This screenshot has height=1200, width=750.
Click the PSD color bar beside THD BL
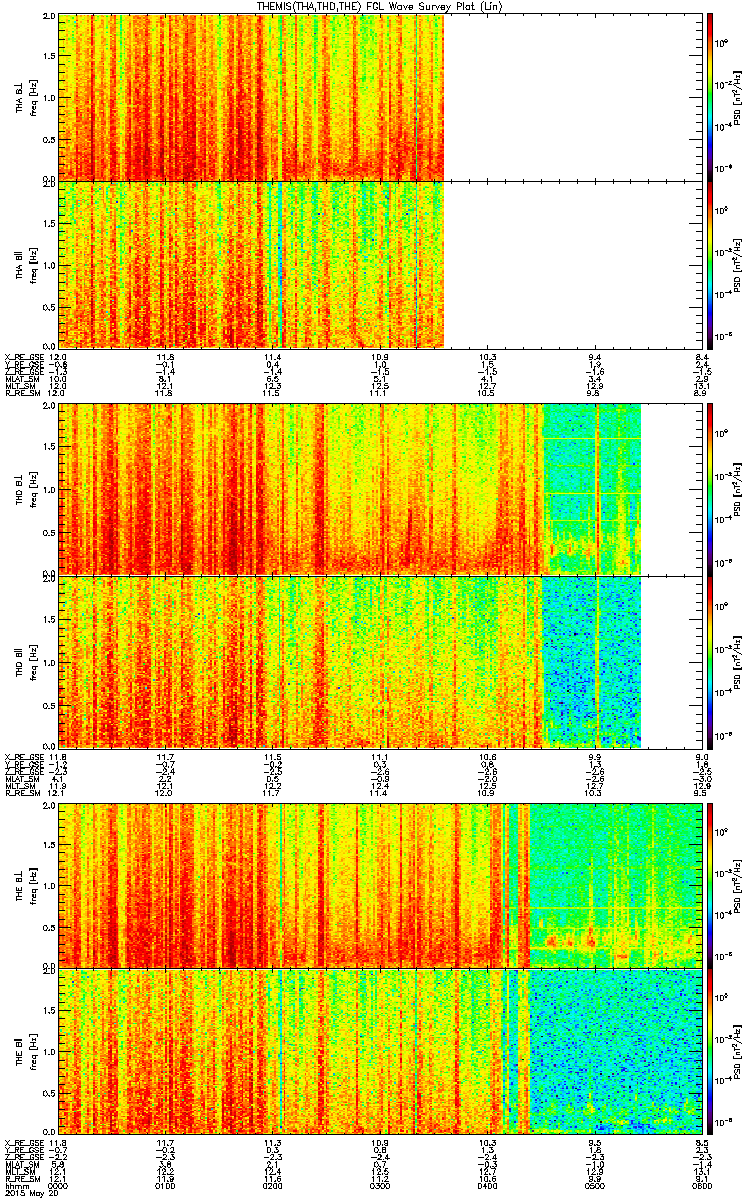[710, 488]
